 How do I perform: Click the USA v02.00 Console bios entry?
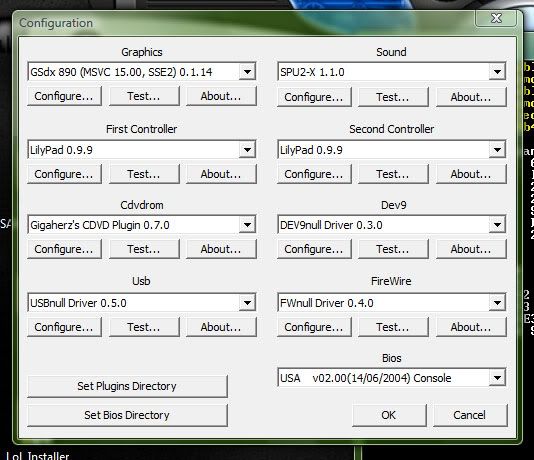(x=366, y=378)
